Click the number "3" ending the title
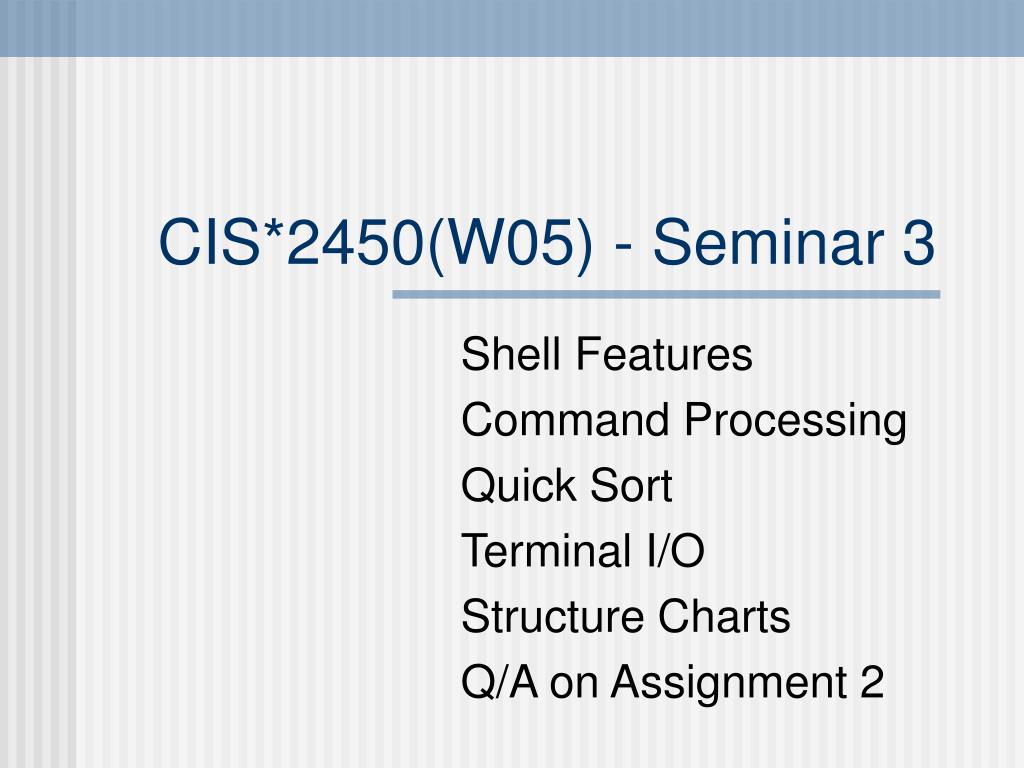The height and width of the screenshot is (768, 1024). click(x=919, y=242)
